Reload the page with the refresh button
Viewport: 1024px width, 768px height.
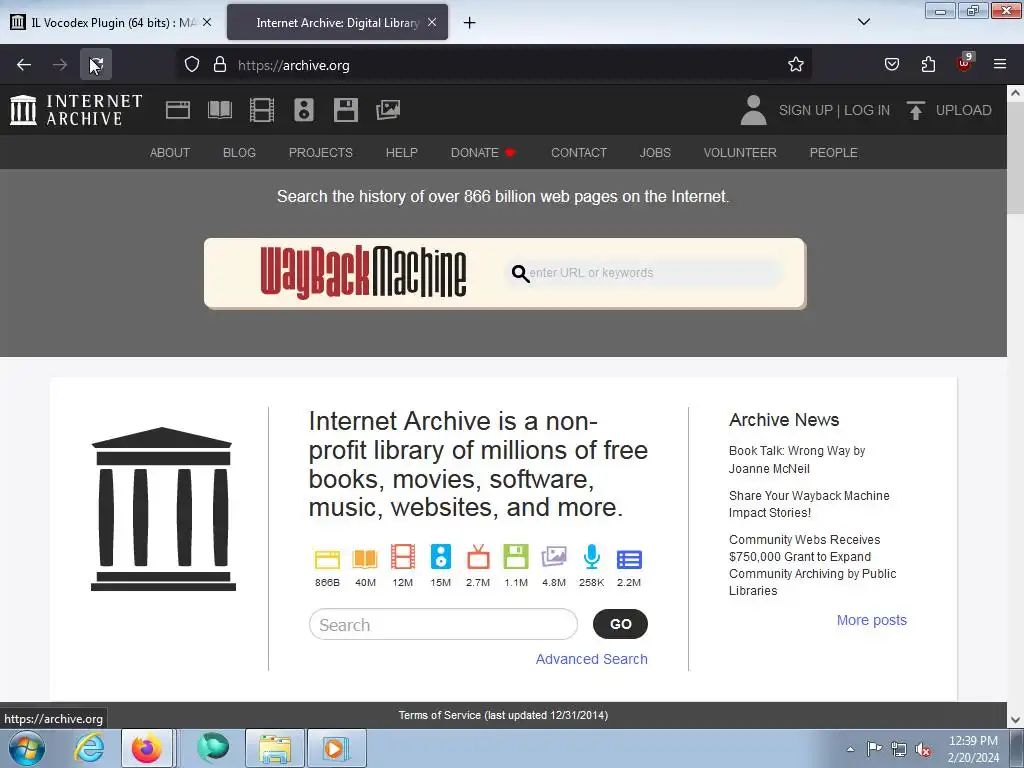tap(96, 65)
